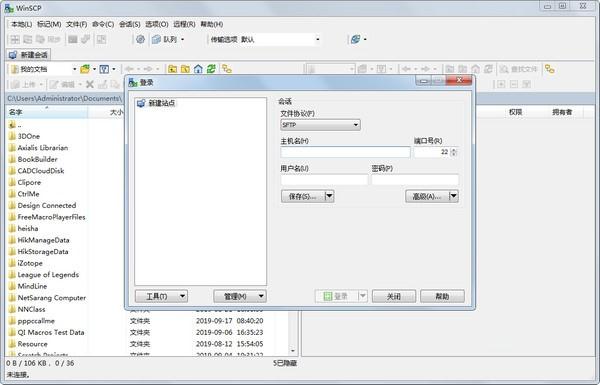This screenshot has width=600, height=385.
Task: Click the 帮助 button in login dialog
Action: pyautogui.click(x=442, y=296)
